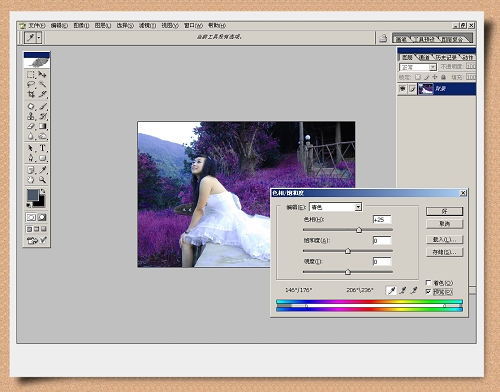Switch to Full screen mode
The image size is (500, 392).
pos(44,229)
